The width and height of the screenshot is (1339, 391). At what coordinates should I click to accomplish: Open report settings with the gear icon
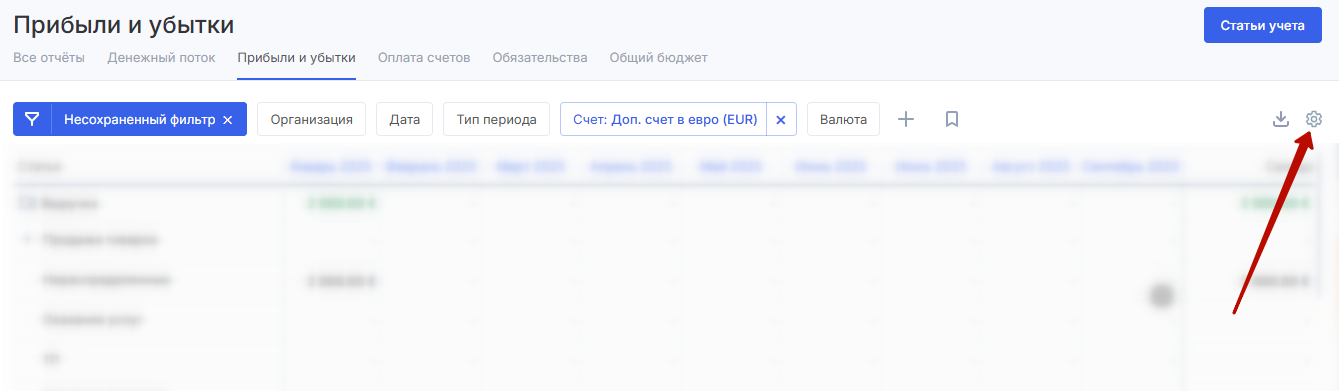pyautogui.click(x=1314, y=119)
